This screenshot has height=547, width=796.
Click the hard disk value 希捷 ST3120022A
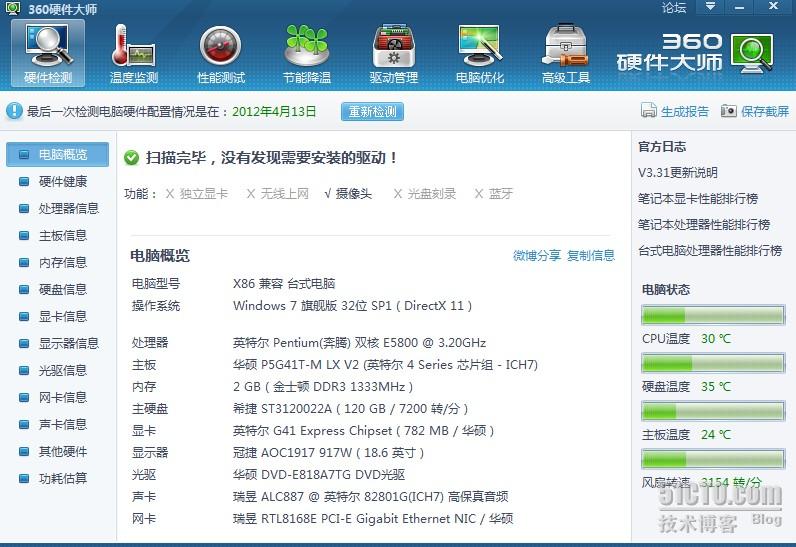(x=350, y=408)
